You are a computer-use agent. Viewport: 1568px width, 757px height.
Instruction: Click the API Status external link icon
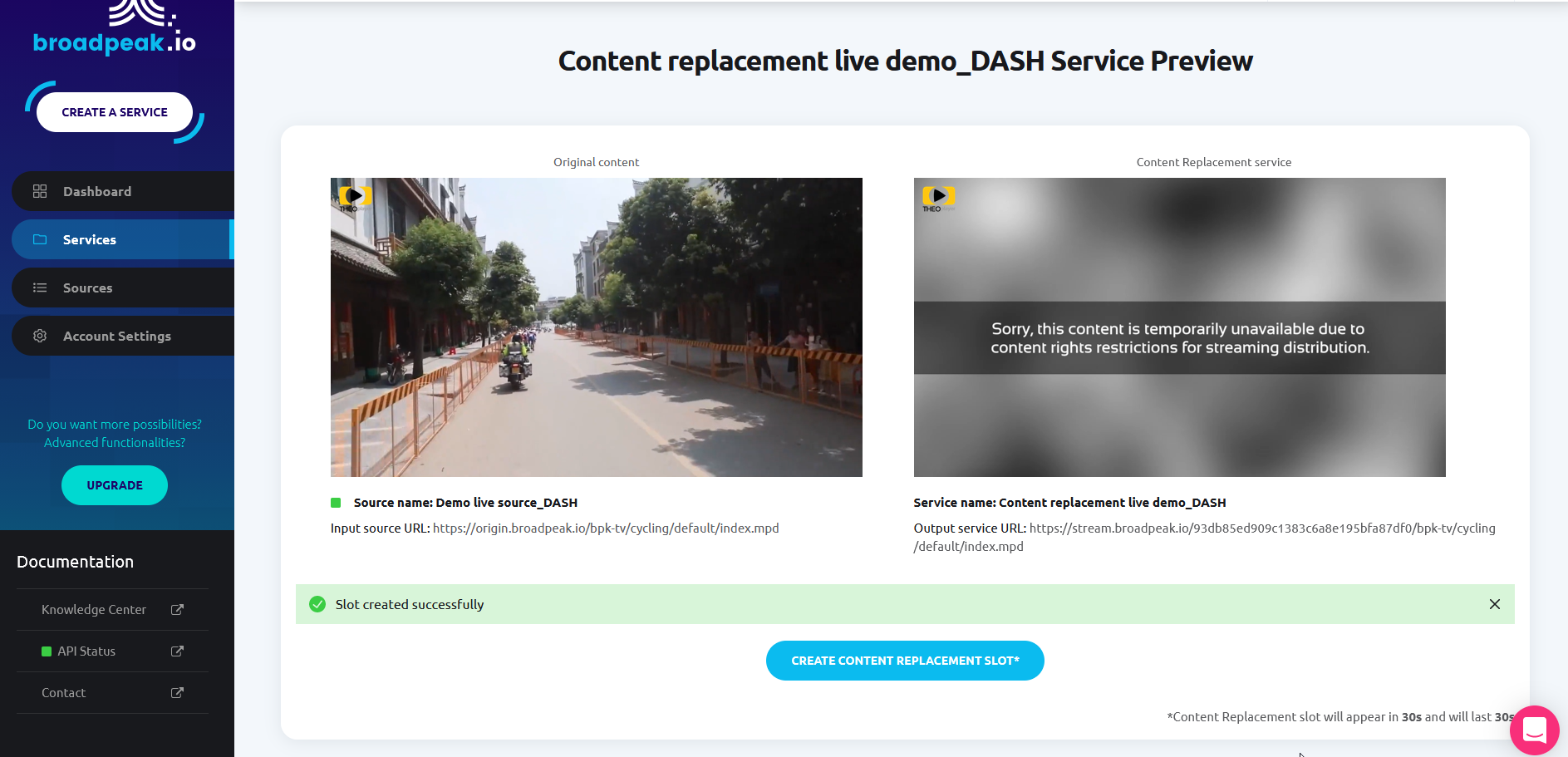point(177,651)
